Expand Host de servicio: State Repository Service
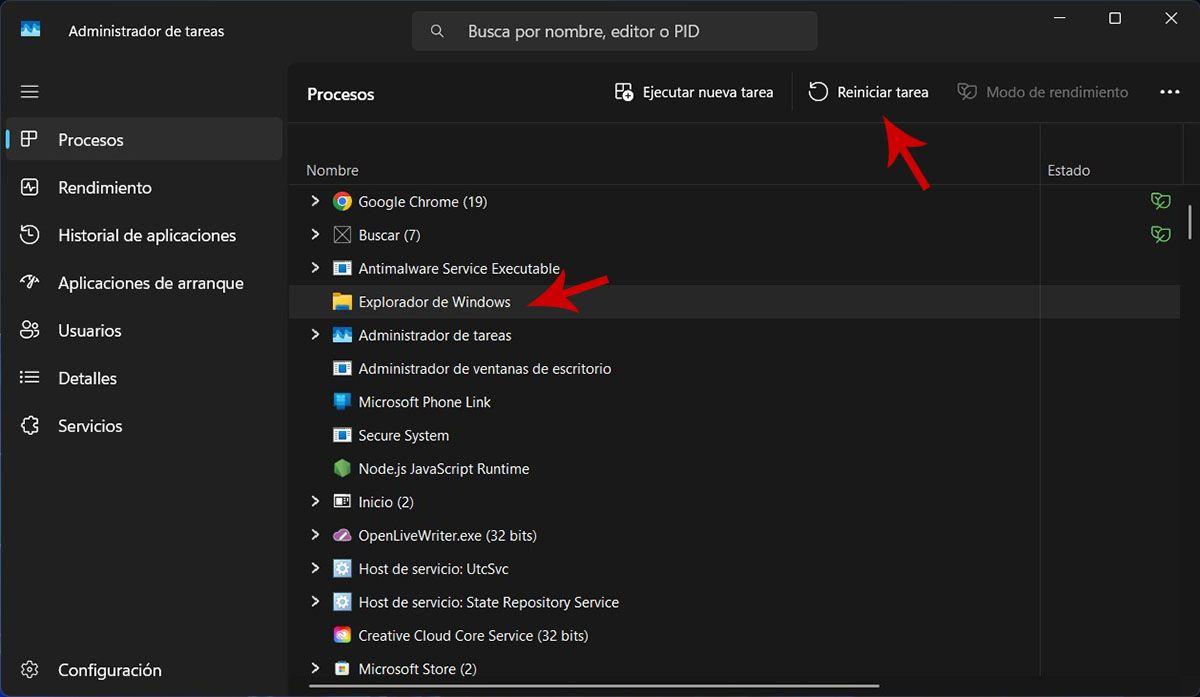Screen dimensions: 1200x697 click(315, 602)
